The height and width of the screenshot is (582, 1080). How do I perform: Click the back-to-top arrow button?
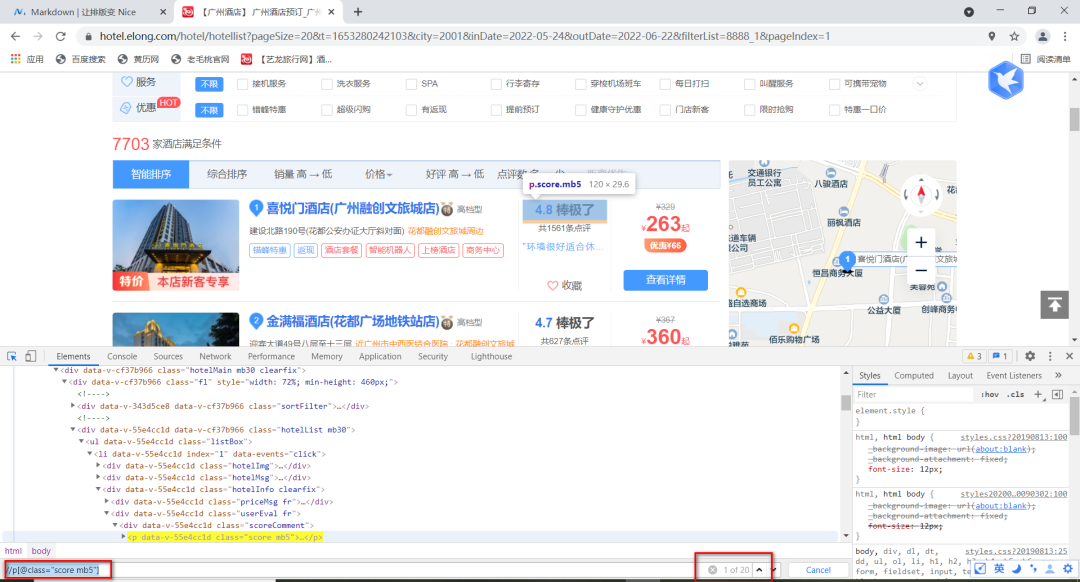1055,304
